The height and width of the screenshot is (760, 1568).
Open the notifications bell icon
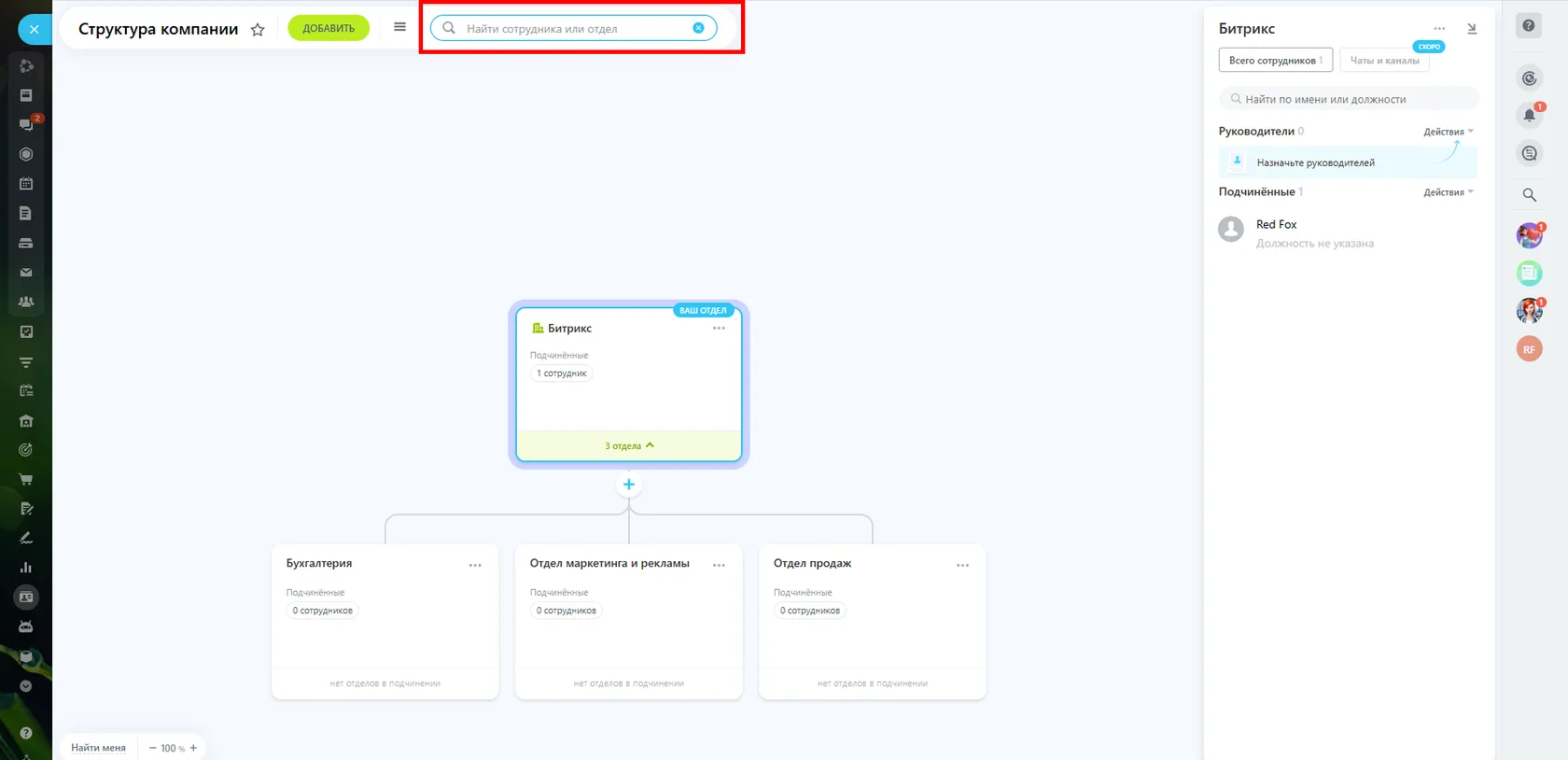(1529, 115)
